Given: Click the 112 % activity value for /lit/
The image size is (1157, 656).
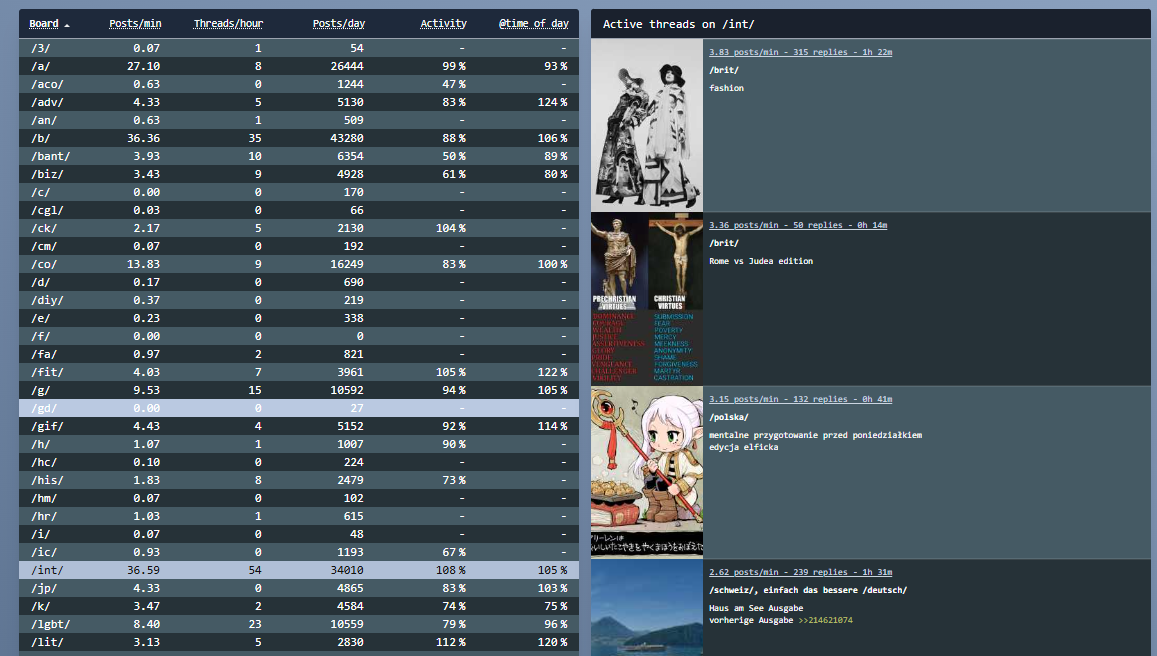Looking at the screenshot, I should [450, 642].
